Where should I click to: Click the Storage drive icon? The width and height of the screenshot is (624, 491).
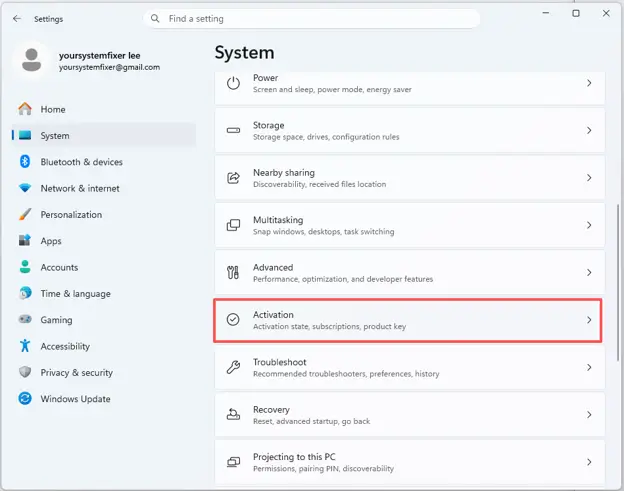[233, 131]
